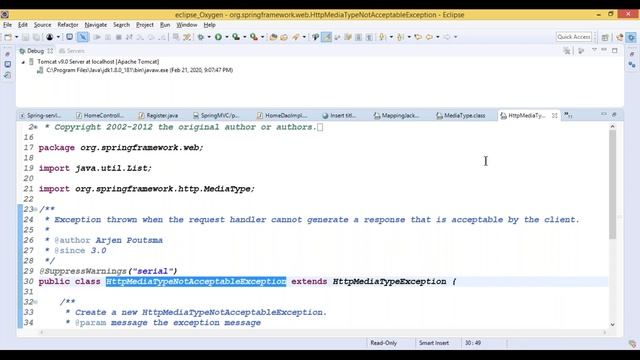Click the Open Perspective icon
The width and height of the screenshot is (640, 360).
605,38
